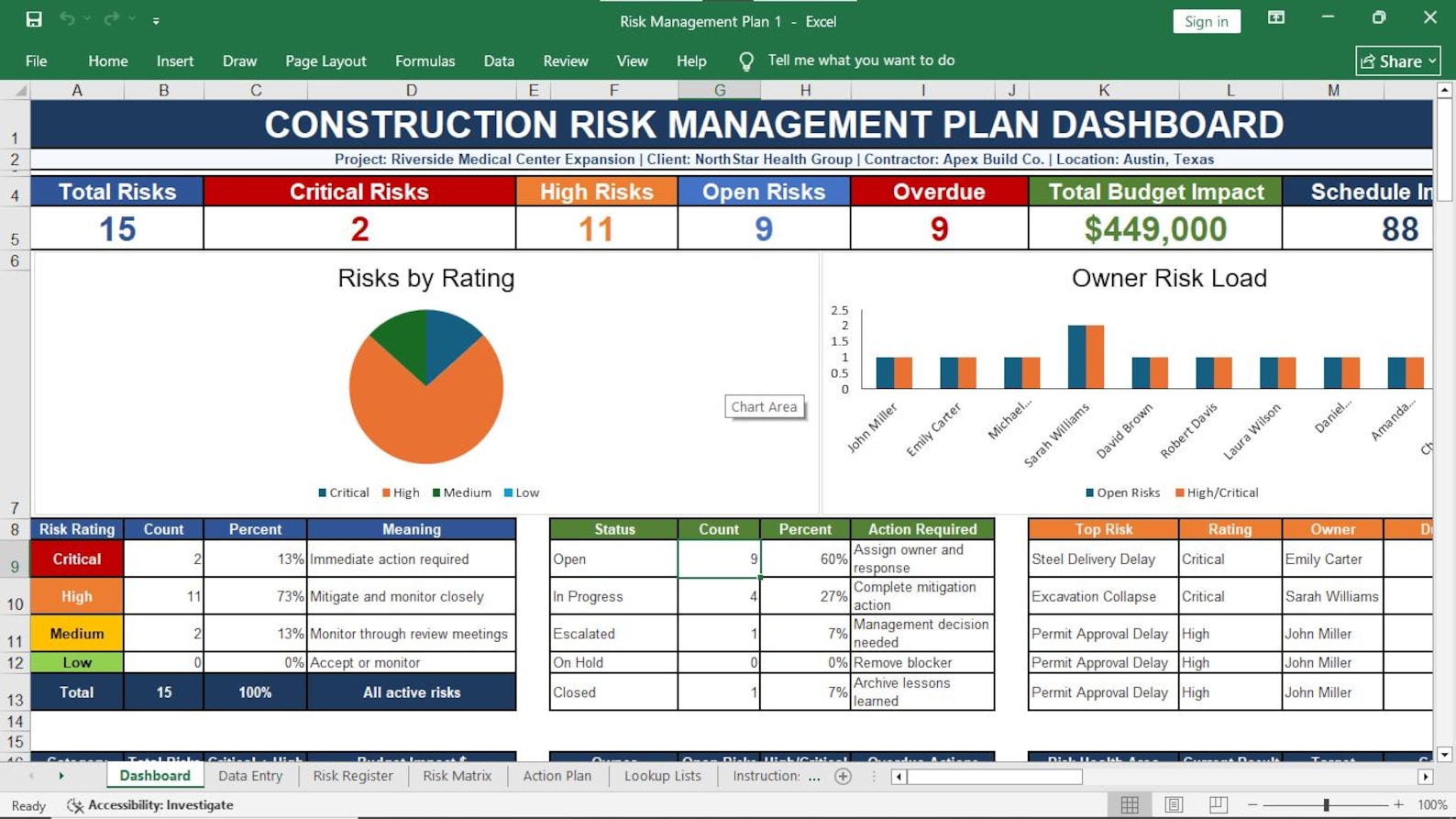This screenshot has width=1456, height=819.
Task: Click the next sheet tab arrow
Action: pyautogui.click(x=61, y=776)
